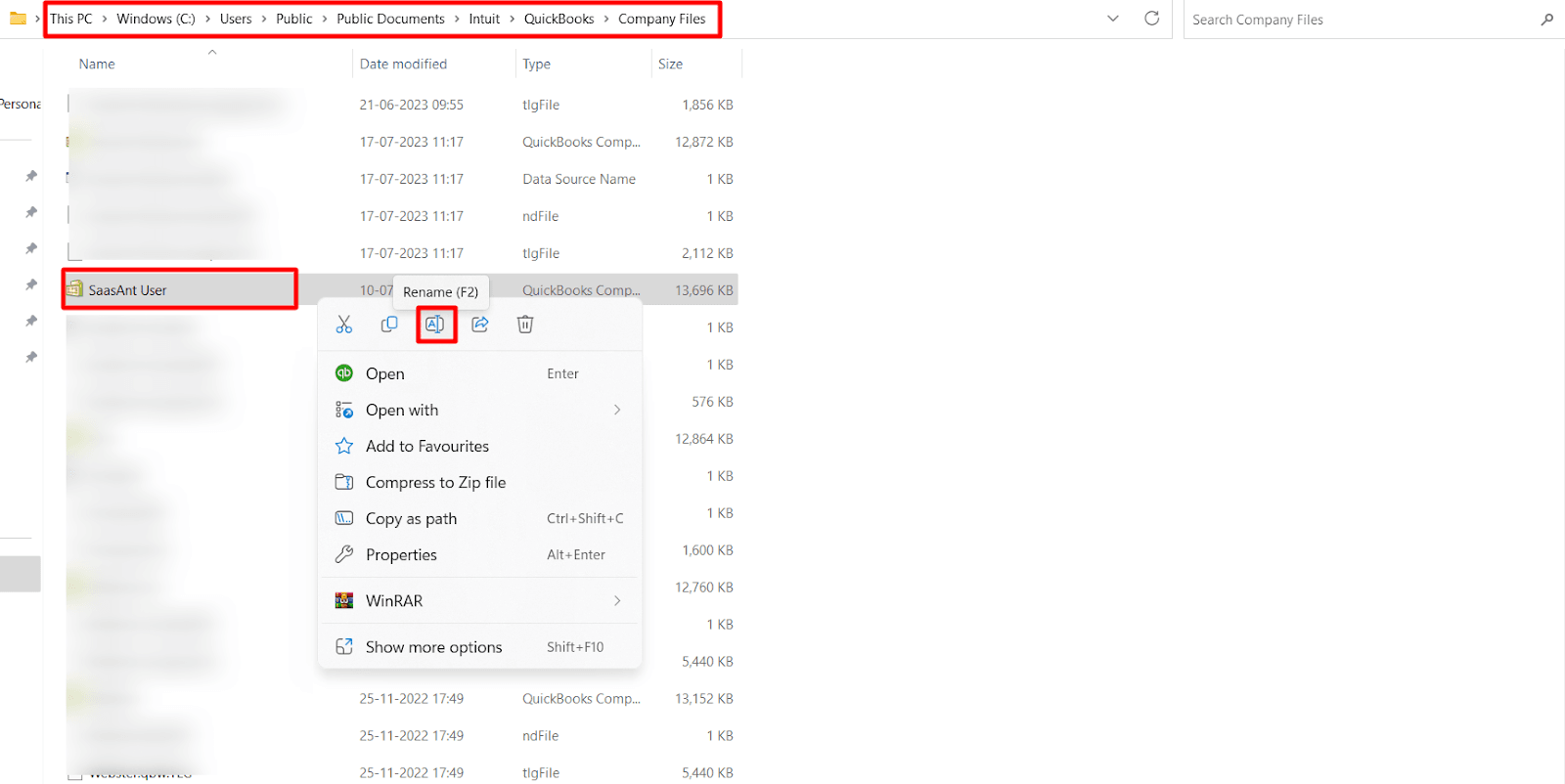Click the Refresh icon in address bar

tap(1152, 19)
